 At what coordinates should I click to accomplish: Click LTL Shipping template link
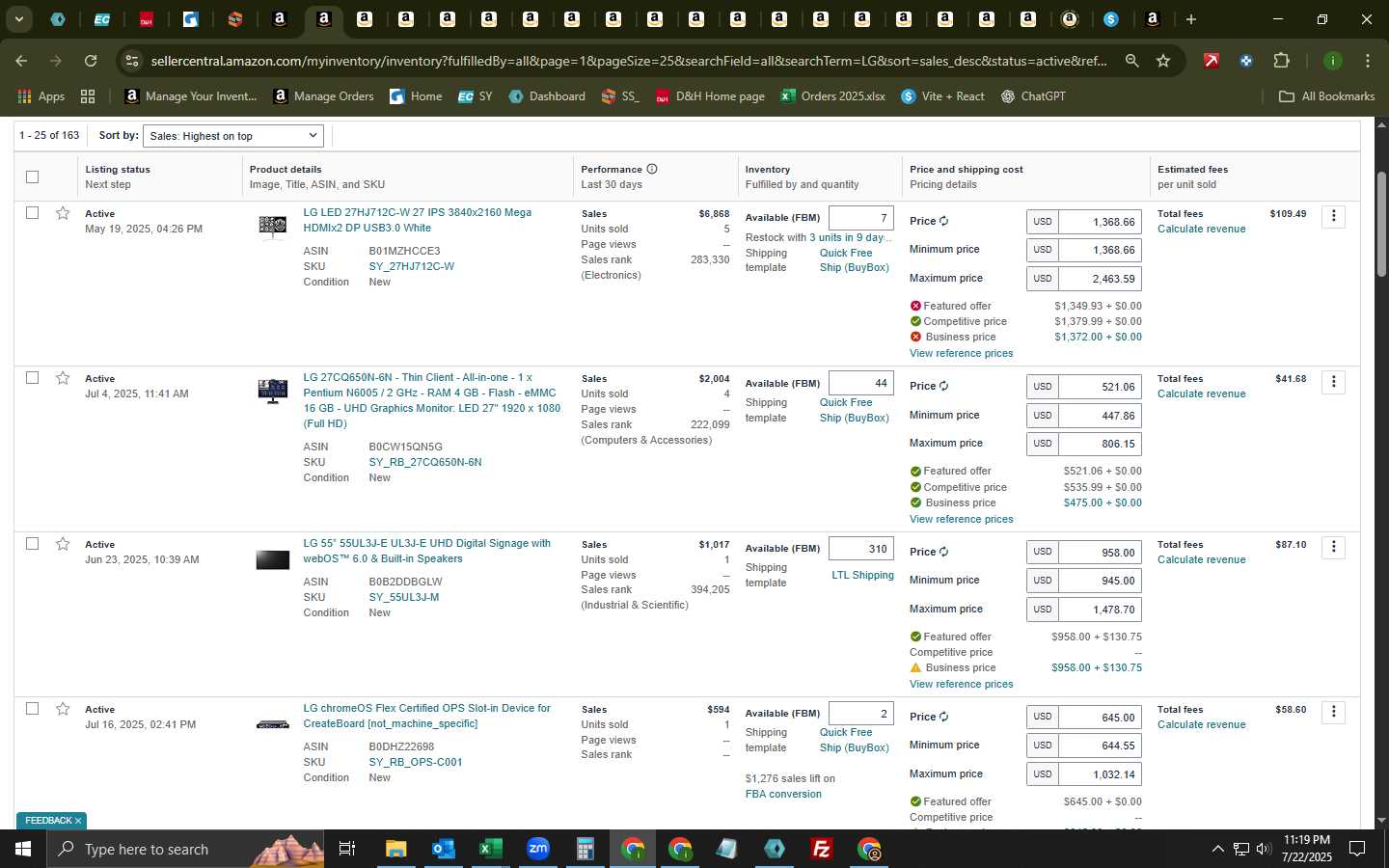pyautogui.click(x=862, y=575)
